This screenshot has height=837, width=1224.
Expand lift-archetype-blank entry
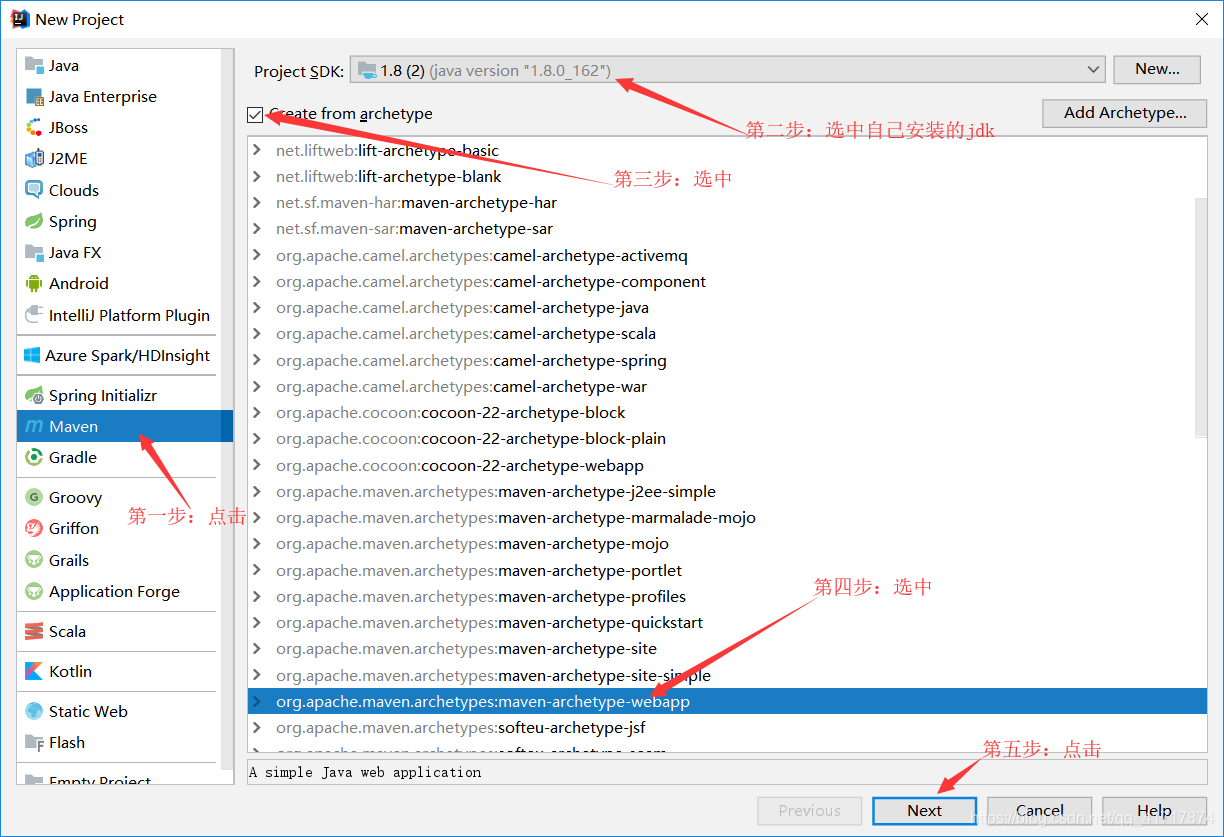point(257,177)
